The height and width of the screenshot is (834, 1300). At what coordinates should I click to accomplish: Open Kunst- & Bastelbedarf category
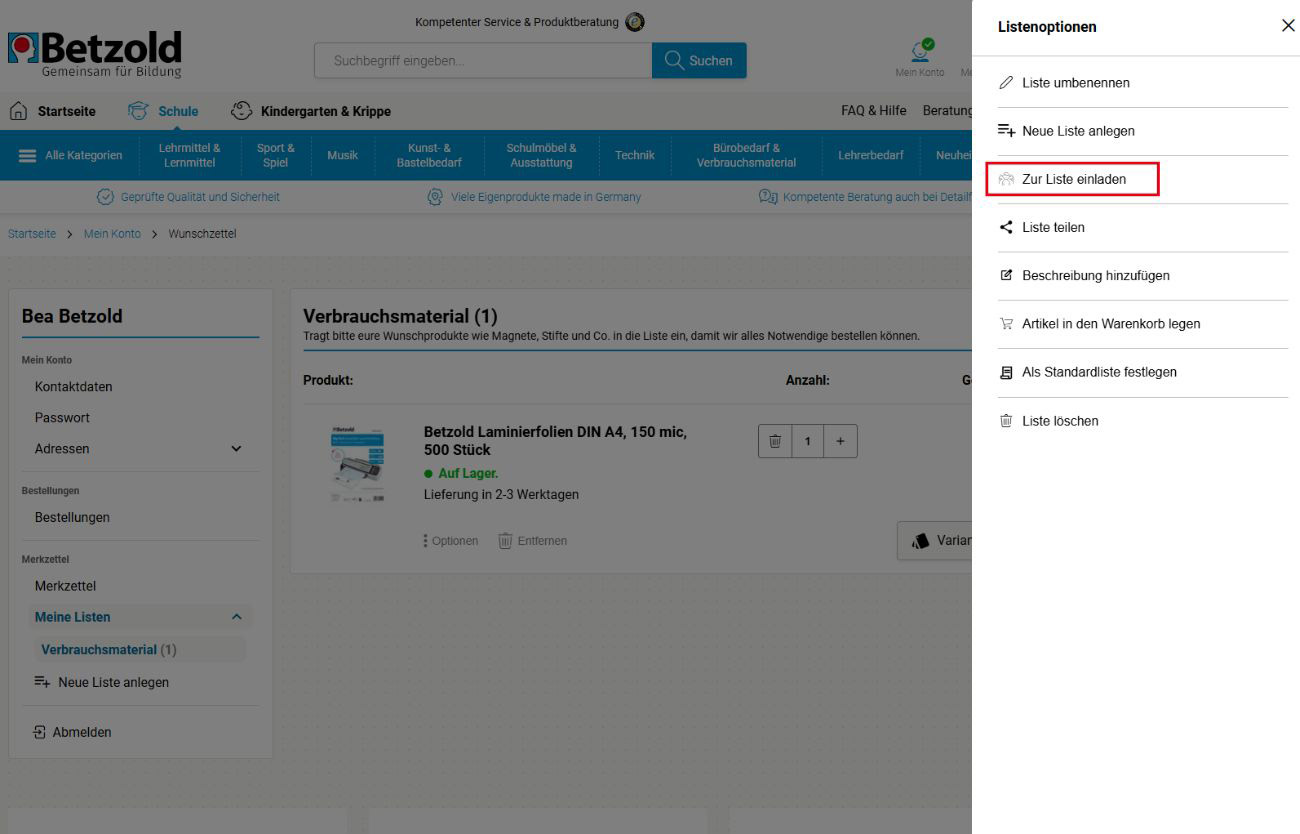click(x=429, y=155)
